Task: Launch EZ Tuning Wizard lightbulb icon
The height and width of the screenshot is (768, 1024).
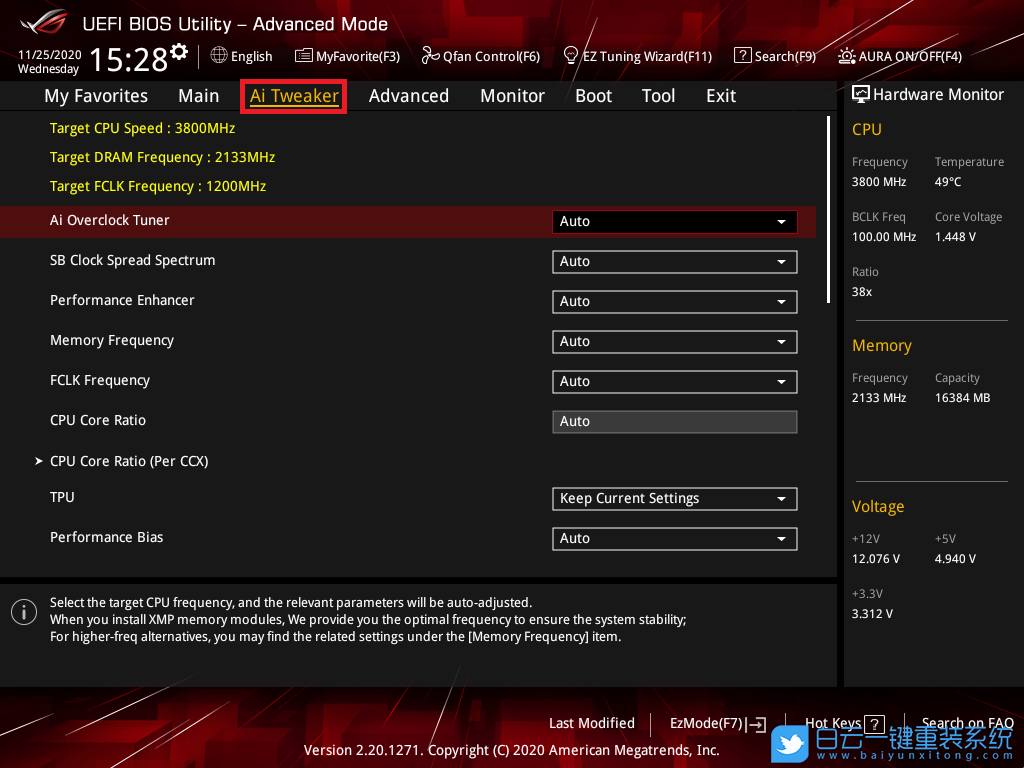Action: pyautogui.click(x=571, y=55)
